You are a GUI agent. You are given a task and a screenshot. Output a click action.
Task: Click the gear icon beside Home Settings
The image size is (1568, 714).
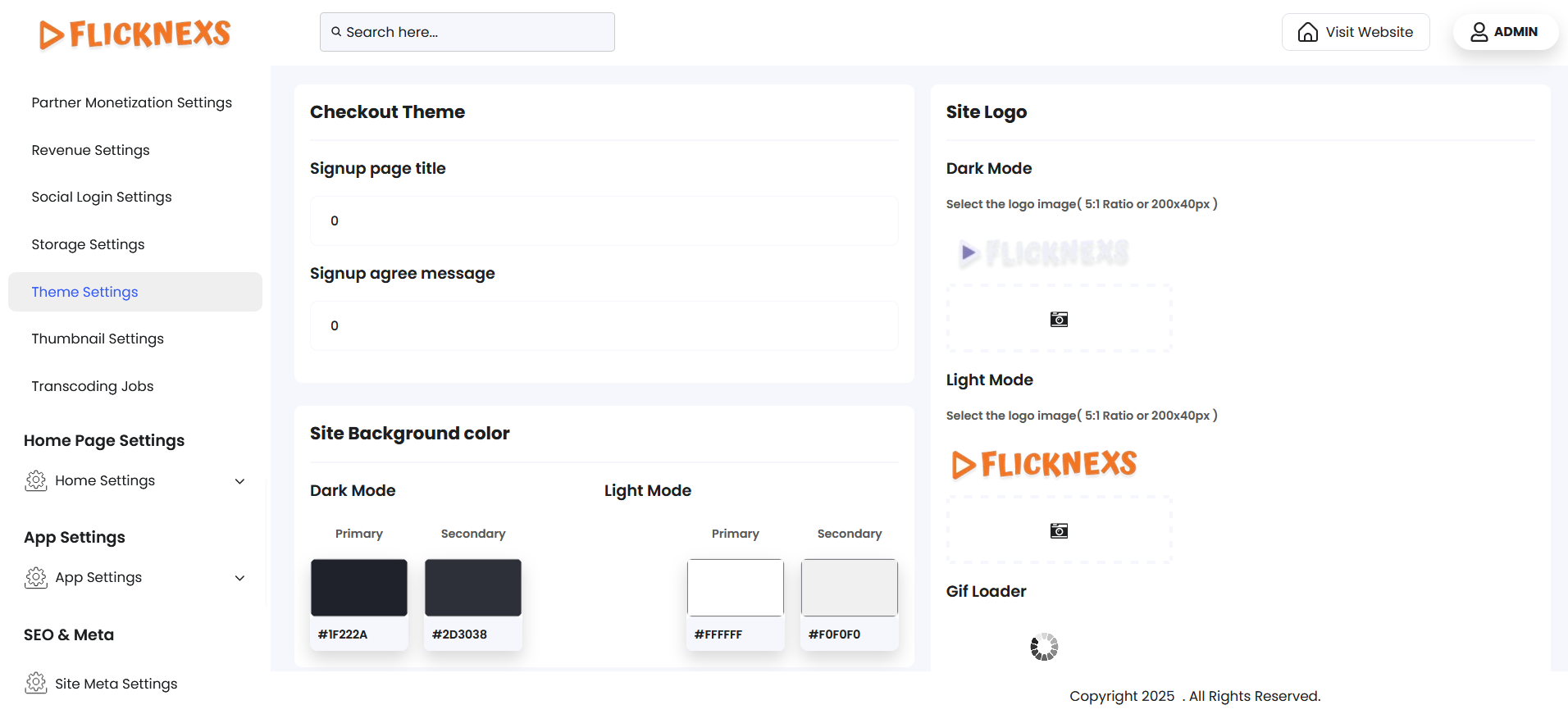[x=36, y=480]
